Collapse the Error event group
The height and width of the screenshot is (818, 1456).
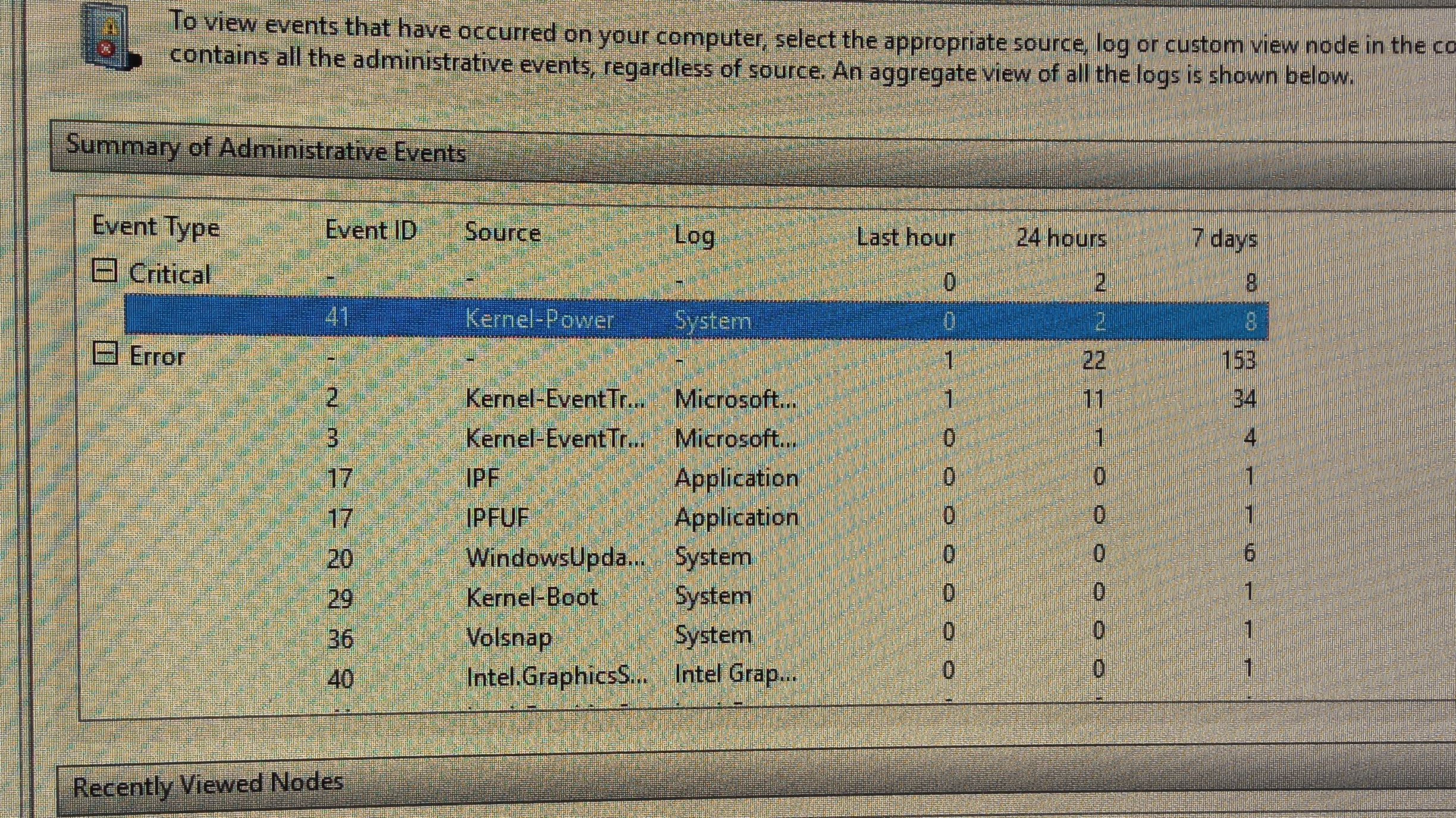pos(106,354)
